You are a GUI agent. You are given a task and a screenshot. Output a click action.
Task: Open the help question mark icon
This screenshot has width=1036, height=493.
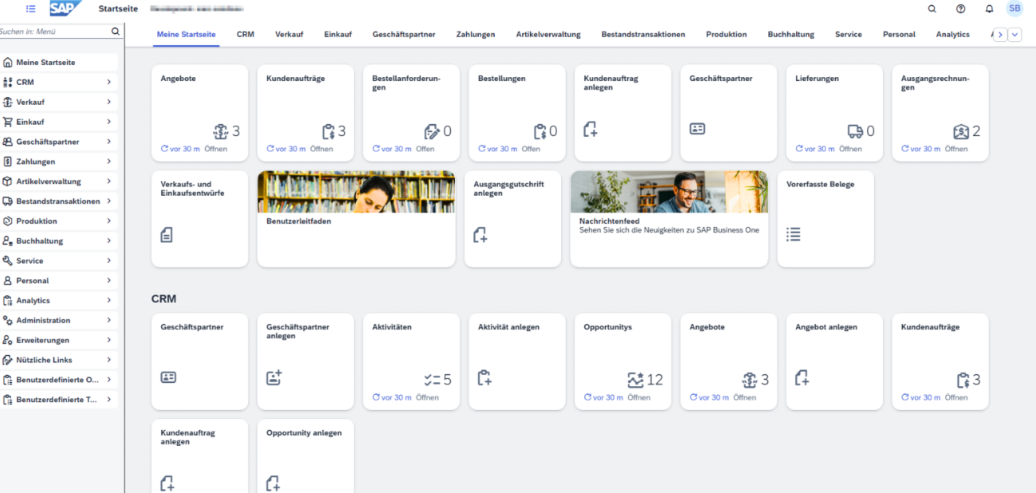[x=961, y=9]
